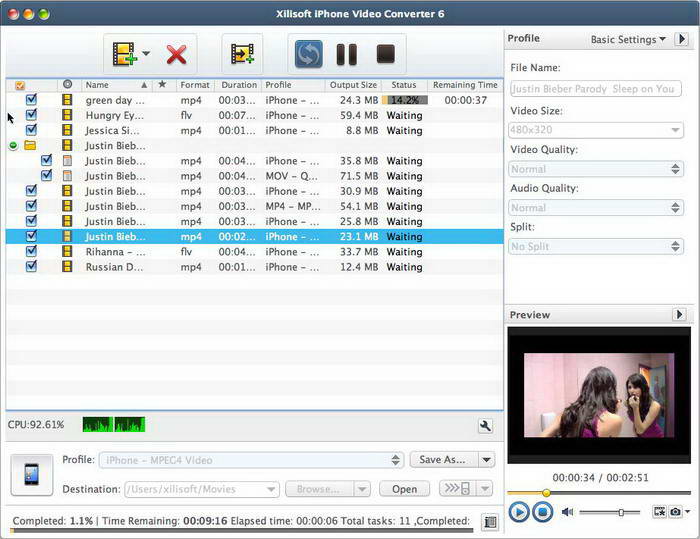
Task: Stop the preview playback
Action: [x=542, y=512]
